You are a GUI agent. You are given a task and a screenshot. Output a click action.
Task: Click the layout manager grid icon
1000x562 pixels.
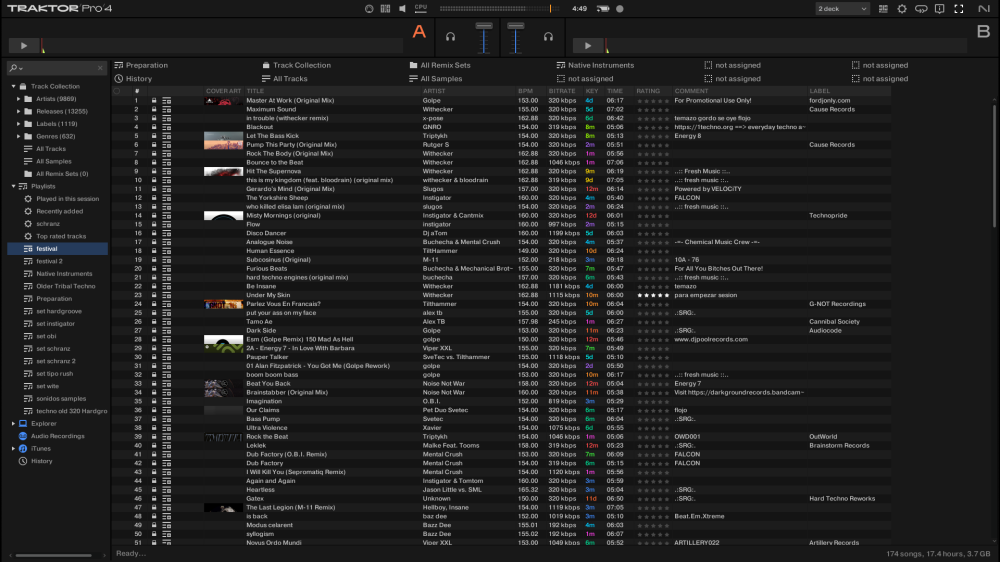[x=883, y=9]
